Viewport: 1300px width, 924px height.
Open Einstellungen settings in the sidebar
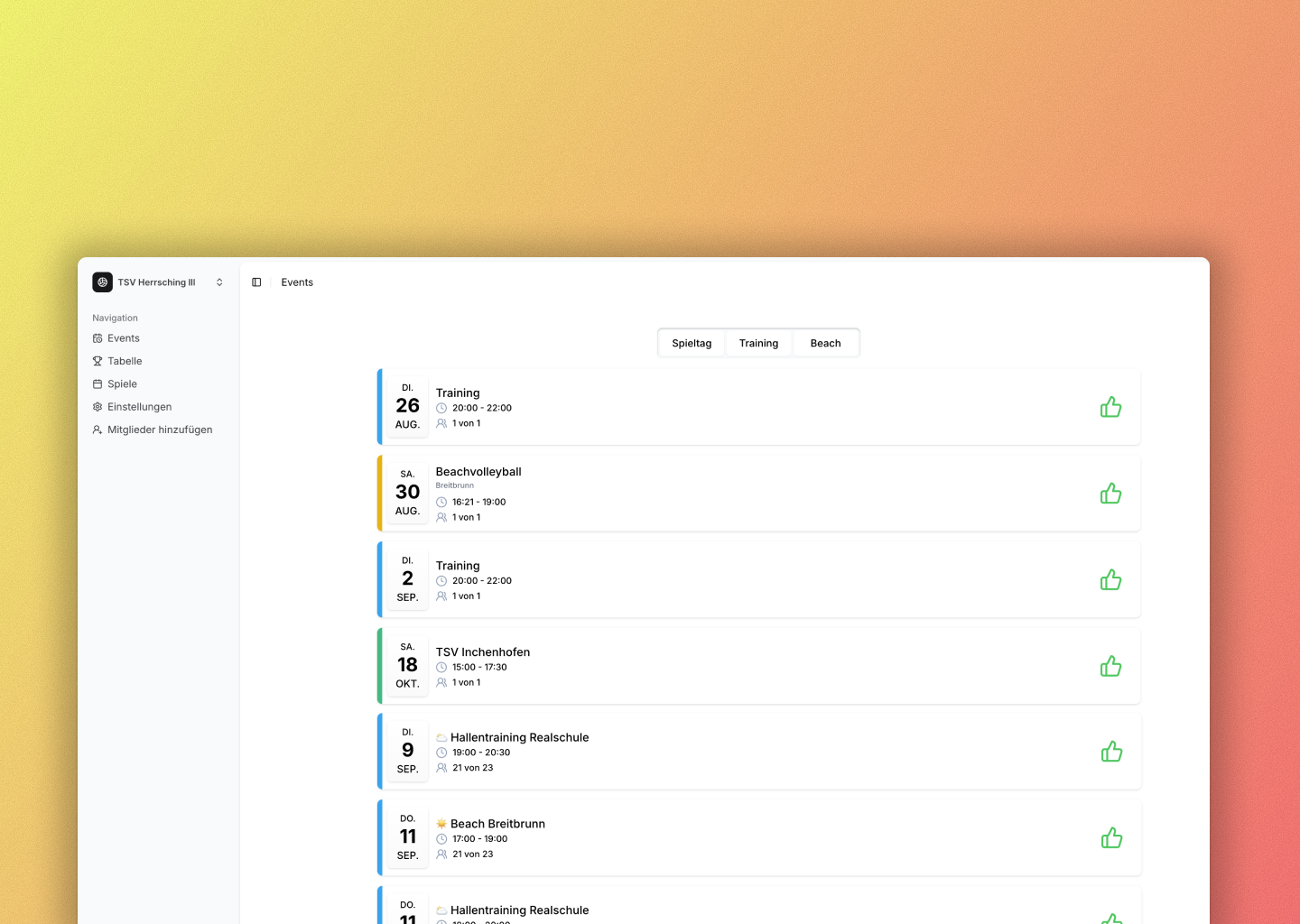coord(139,407)
